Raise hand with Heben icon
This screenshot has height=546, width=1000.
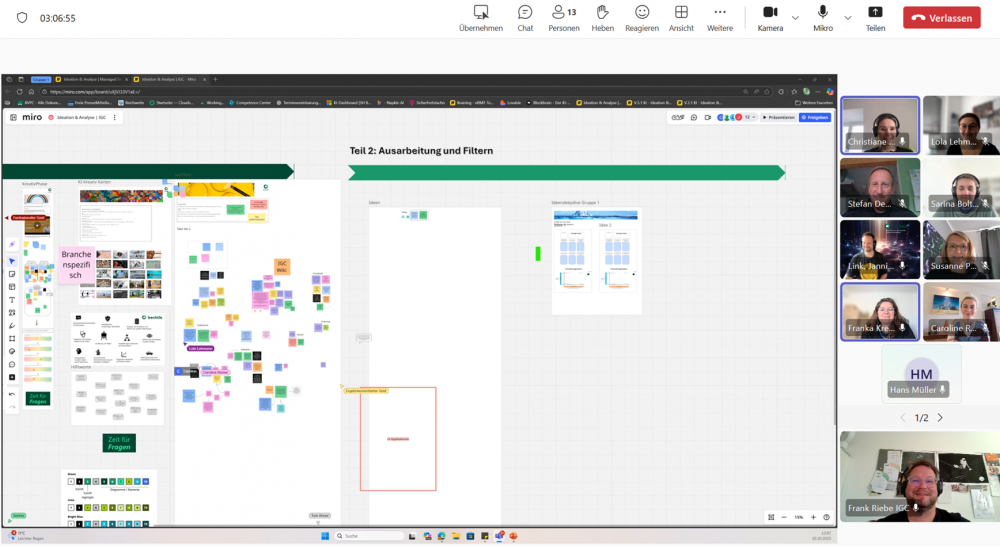[x=603, y=17]
